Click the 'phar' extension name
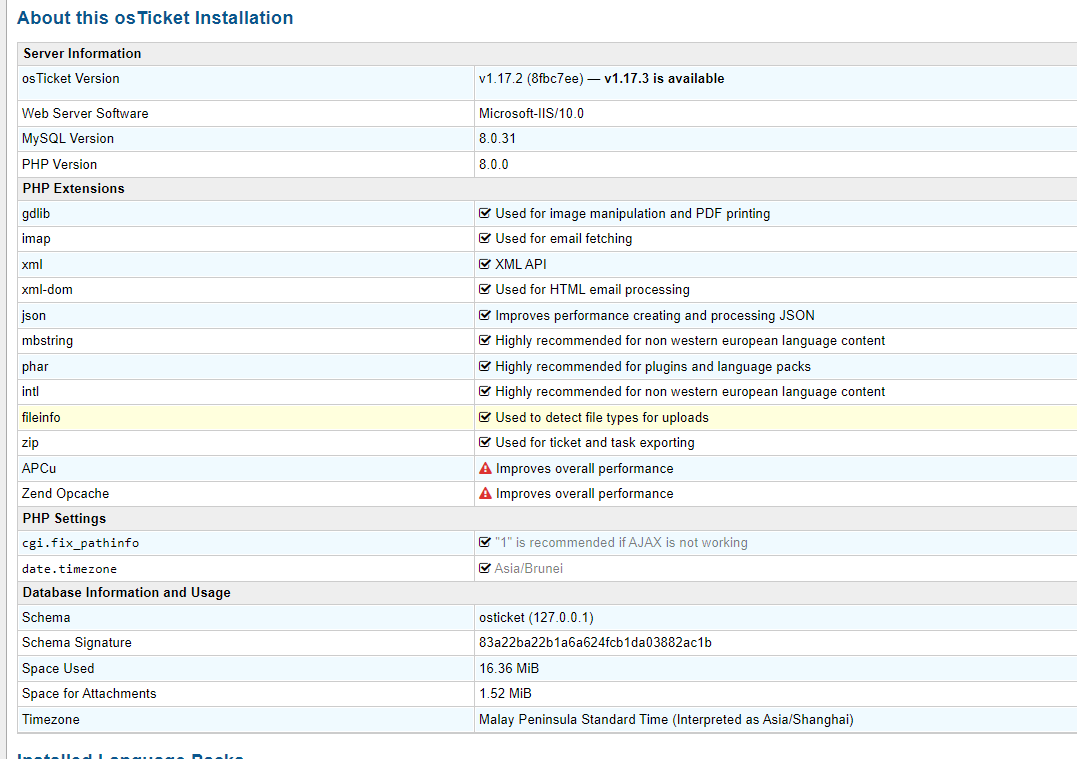 click(35, 366)
